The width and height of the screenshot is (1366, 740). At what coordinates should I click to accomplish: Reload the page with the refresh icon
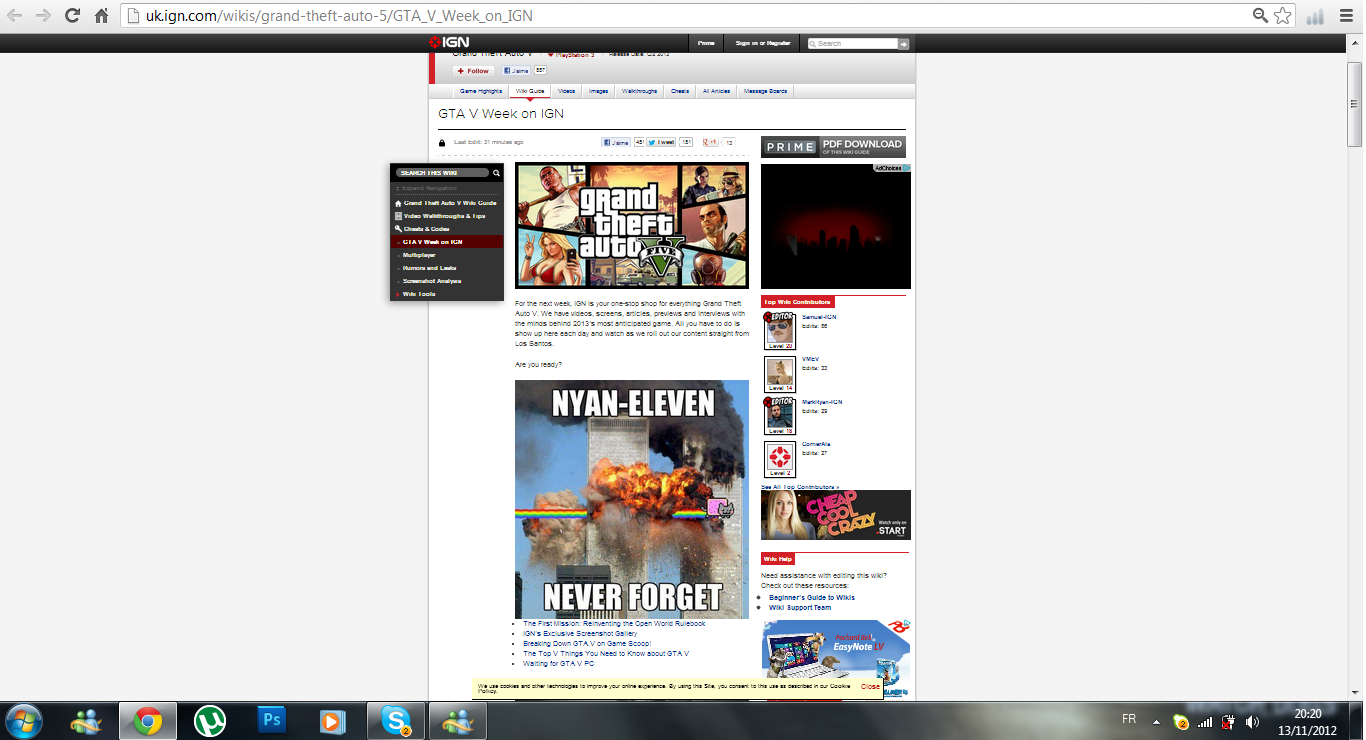pyautogui.click(x=72, y=16)
